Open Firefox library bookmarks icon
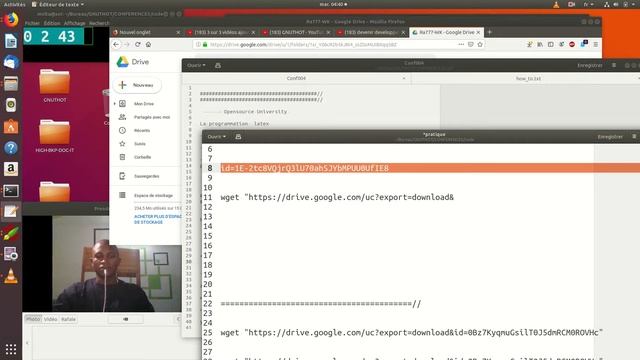 point(540,44)
